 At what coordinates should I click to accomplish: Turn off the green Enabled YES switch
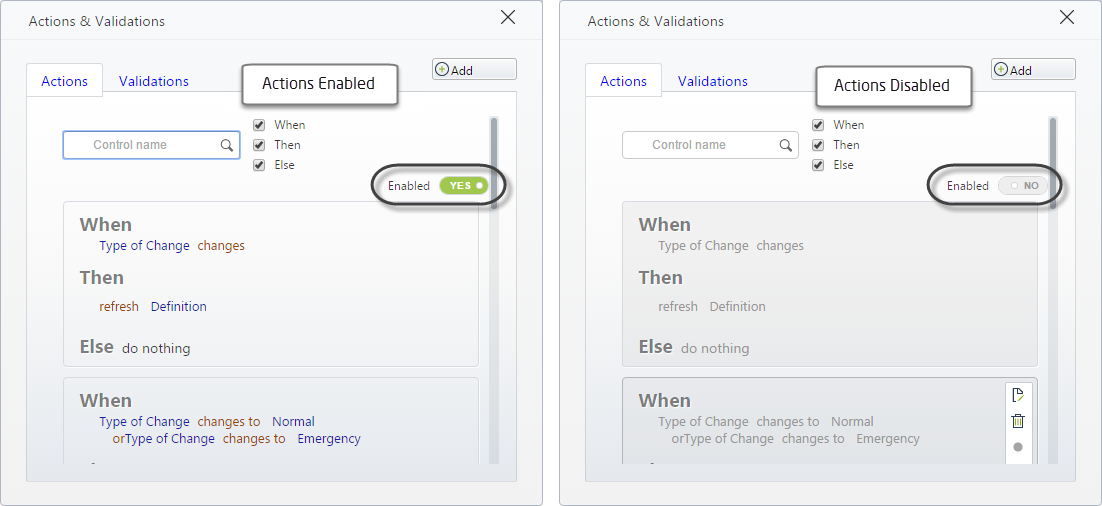click(464, 186)
